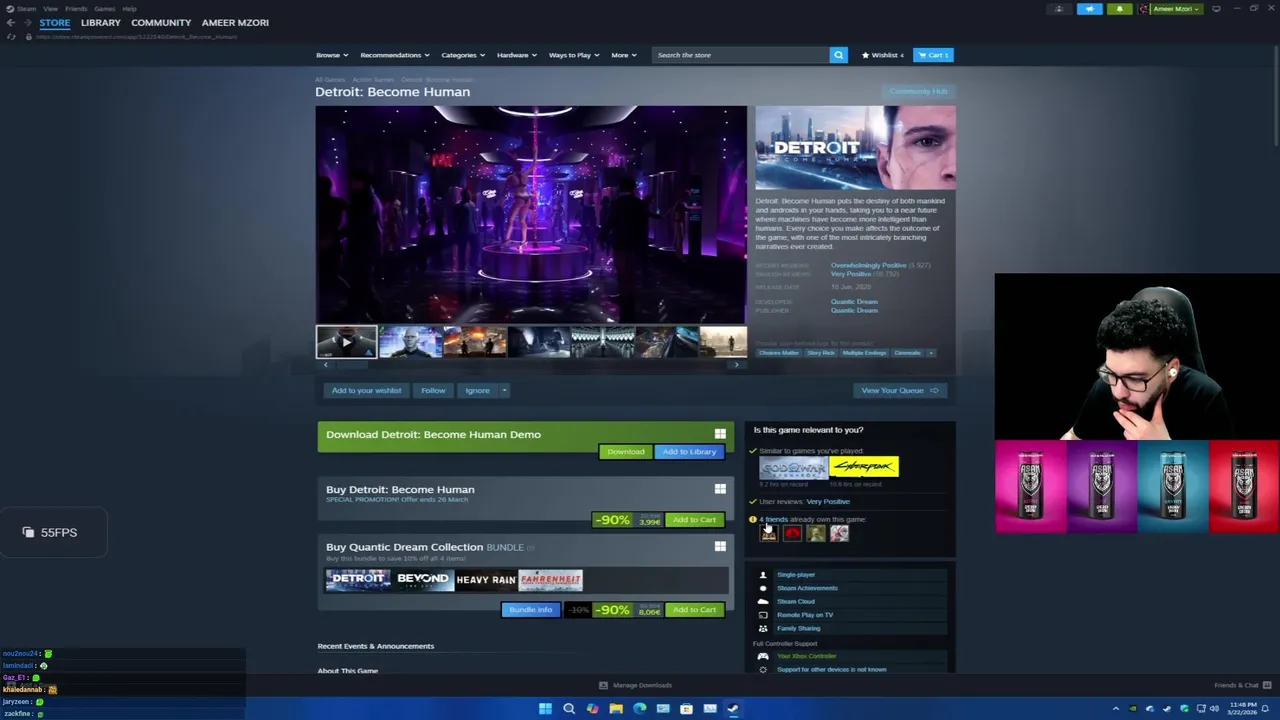Open the Cyberpunk similar game thumbnail

[x=864, y=467]
